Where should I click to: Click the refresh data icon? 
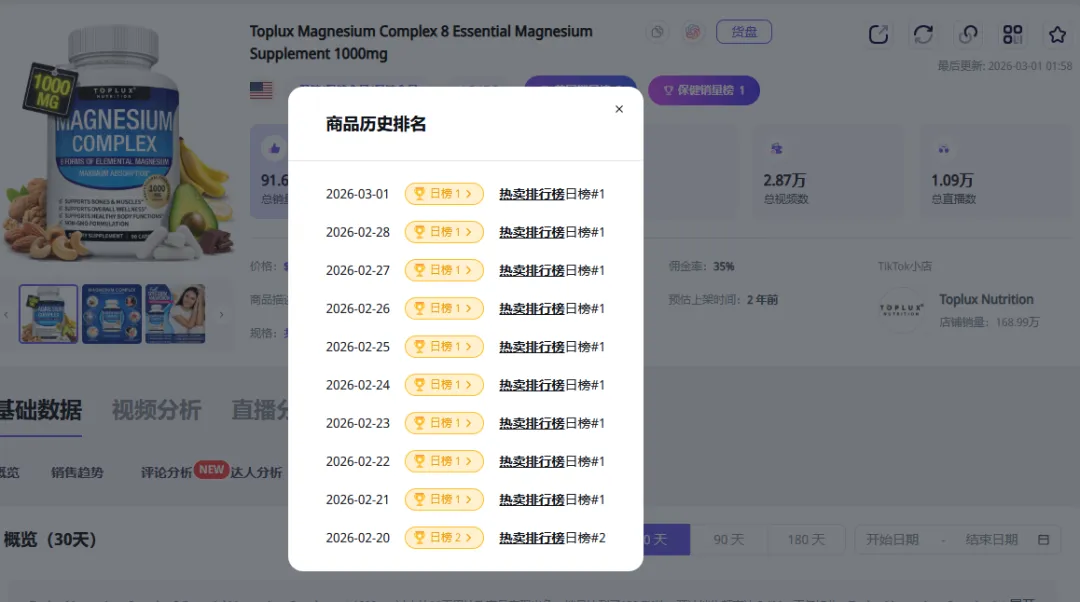point(923,34)
